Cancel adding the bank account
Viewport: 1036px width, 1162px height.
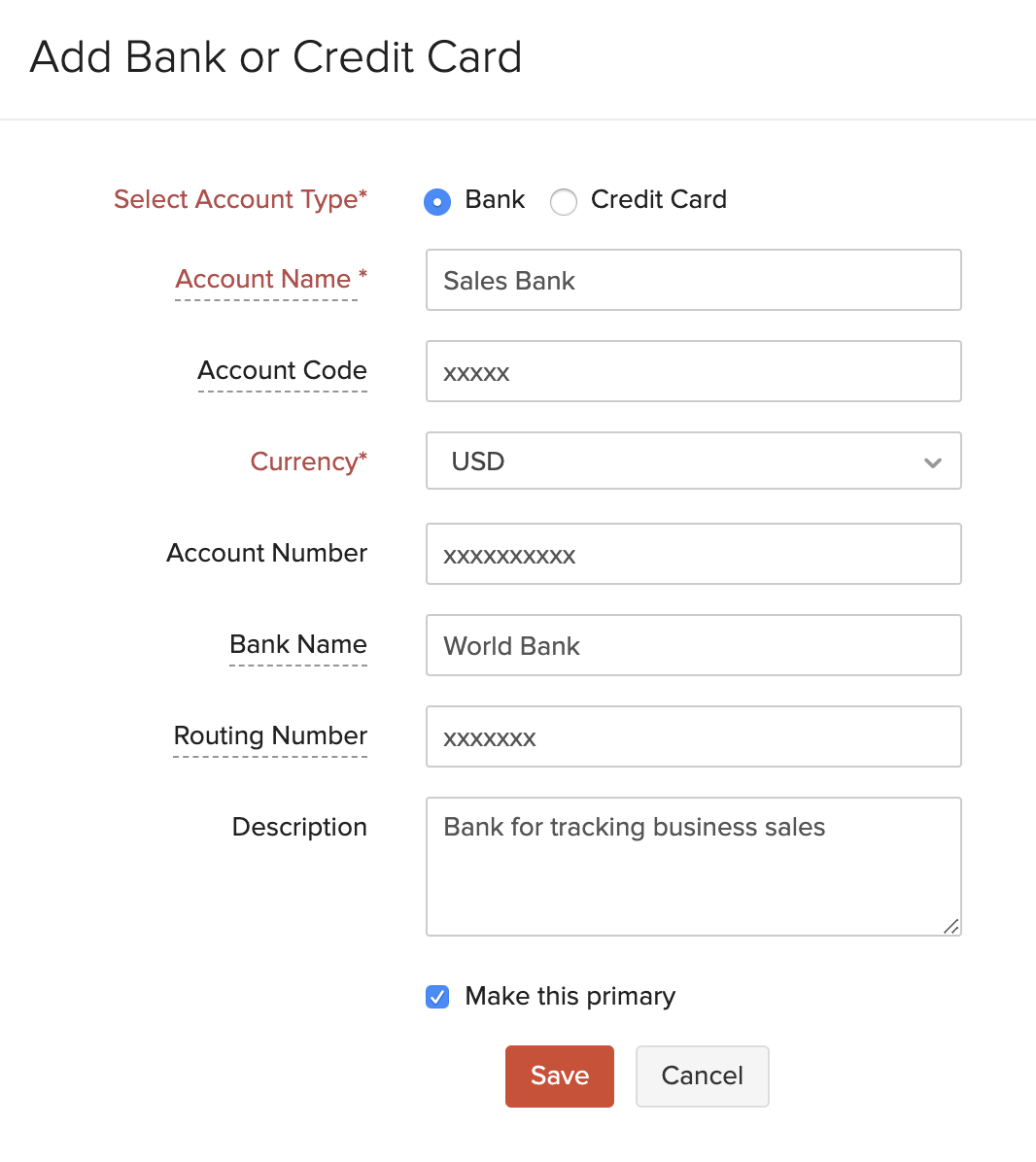pyautogui.click(x=702, y=1076)
